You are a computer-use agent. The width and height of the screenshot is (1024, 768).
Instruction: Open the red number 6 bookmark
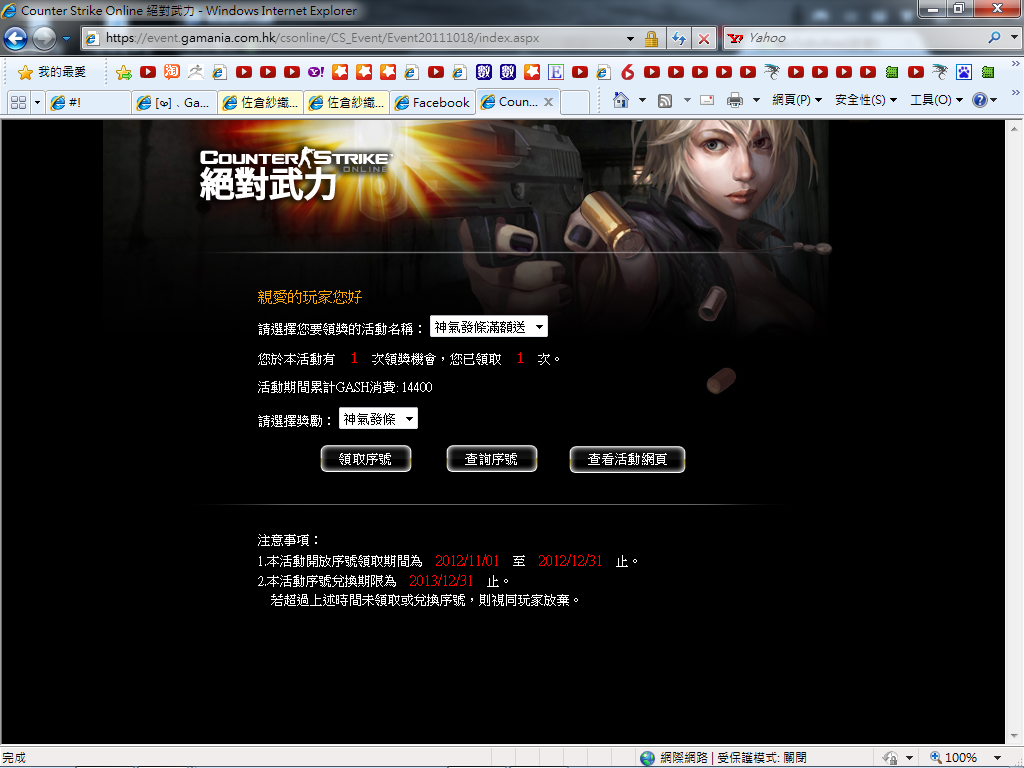coord(628,72)
